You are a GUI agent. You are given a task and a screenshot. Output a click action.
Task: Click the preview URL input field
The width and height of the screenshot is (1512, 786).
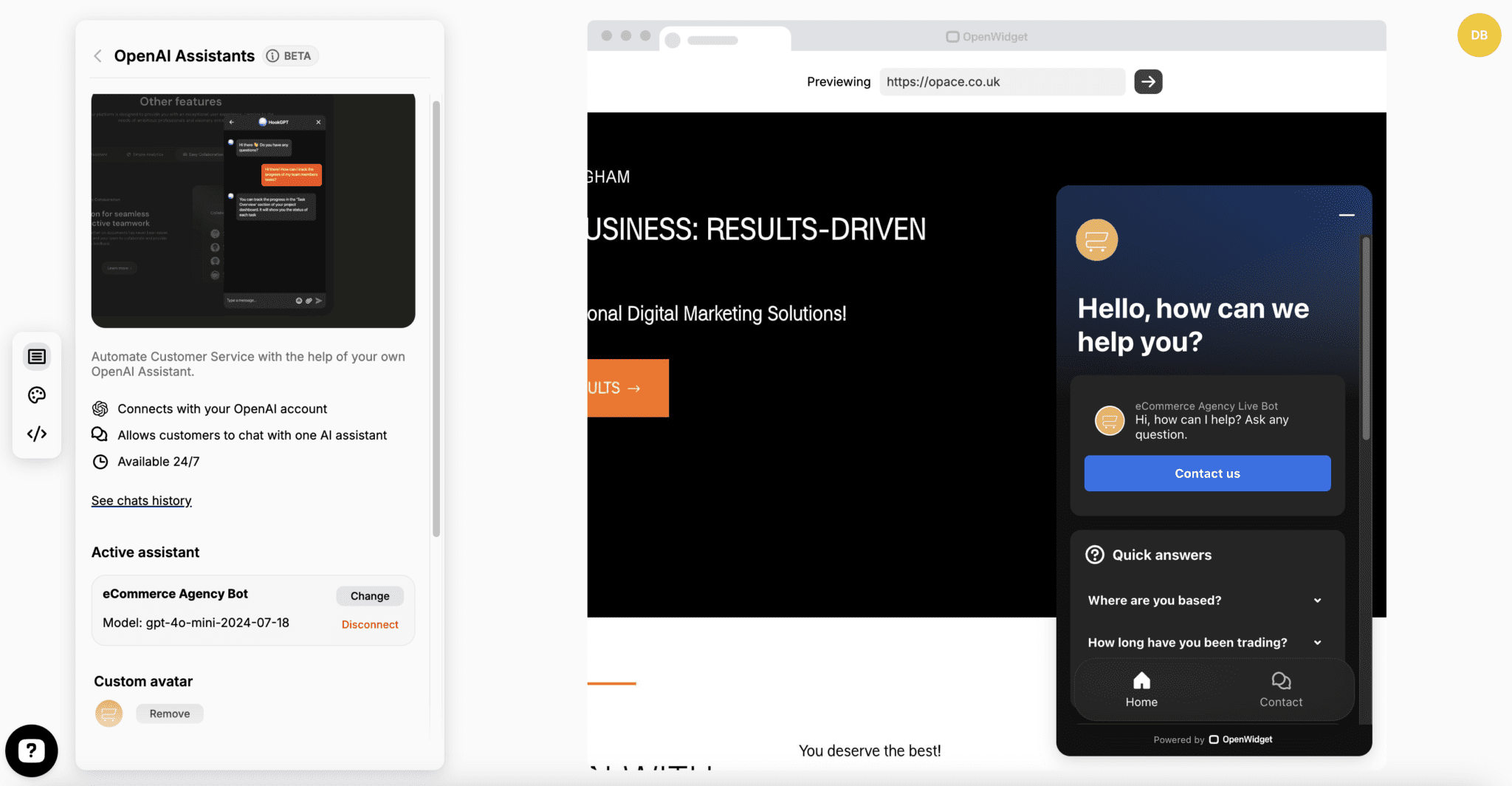click(x=1002, y=81)
